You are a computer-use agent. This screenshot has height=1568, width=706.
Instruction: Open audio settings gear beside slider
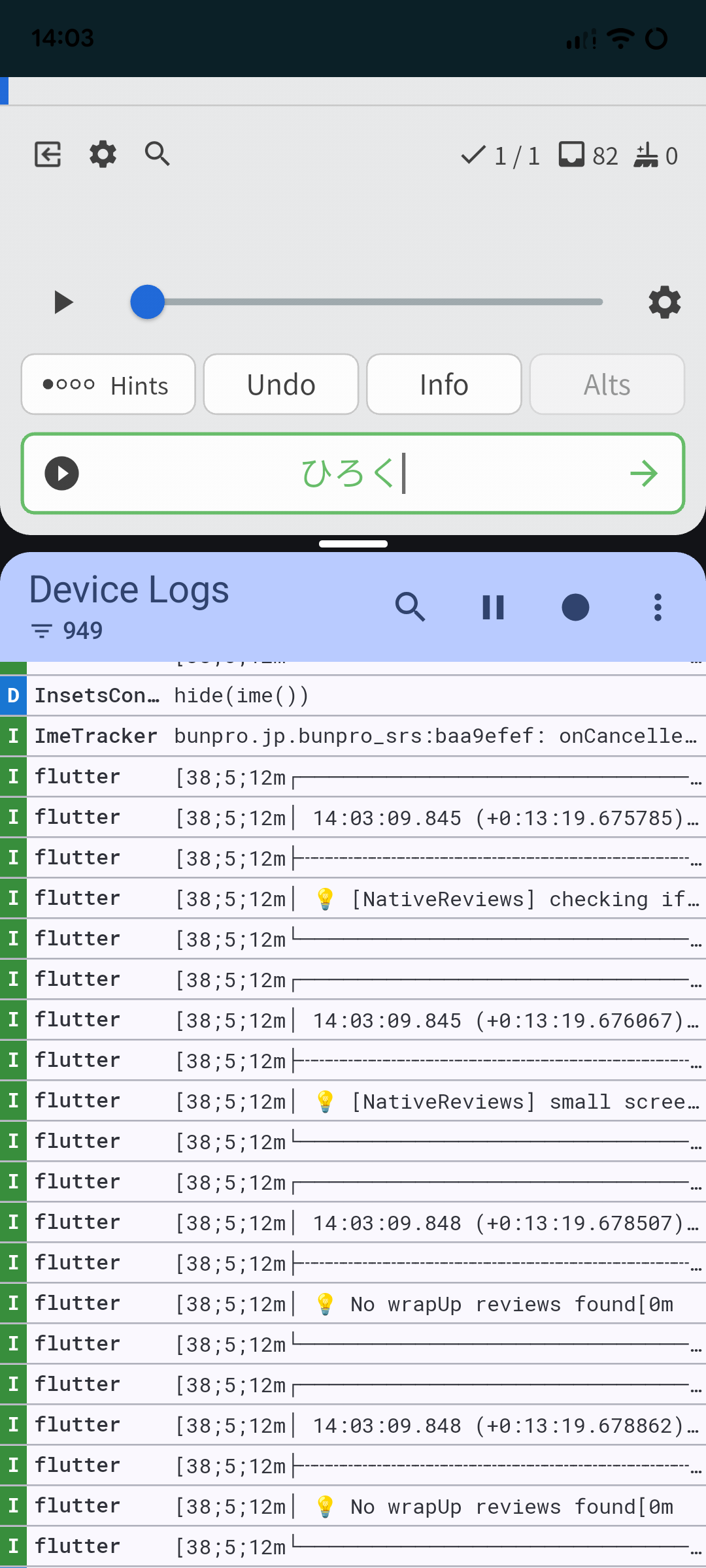point(664,302)
